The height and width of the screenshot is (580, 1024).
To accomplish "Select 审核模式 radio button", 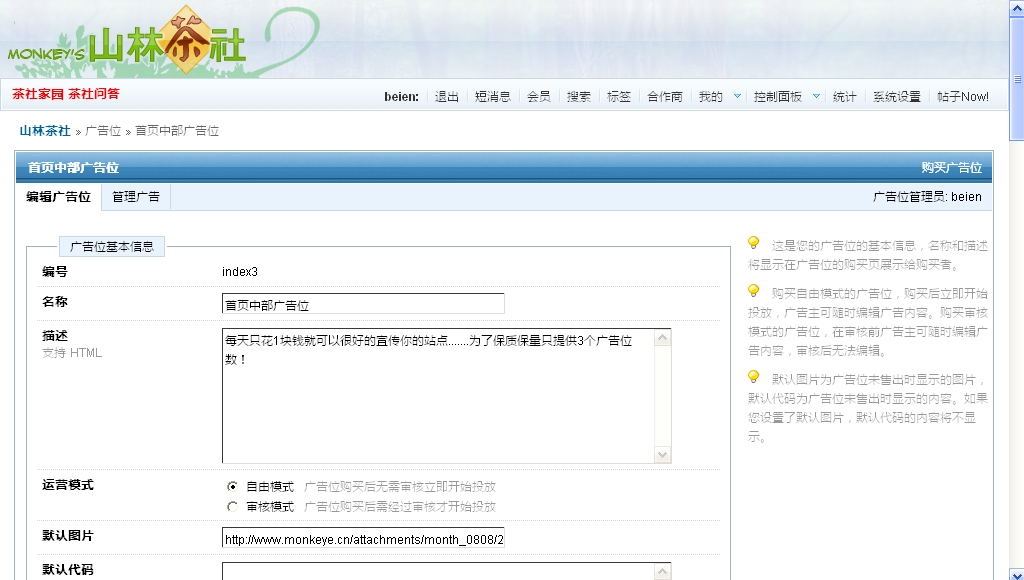I will [x=232, y=506].
